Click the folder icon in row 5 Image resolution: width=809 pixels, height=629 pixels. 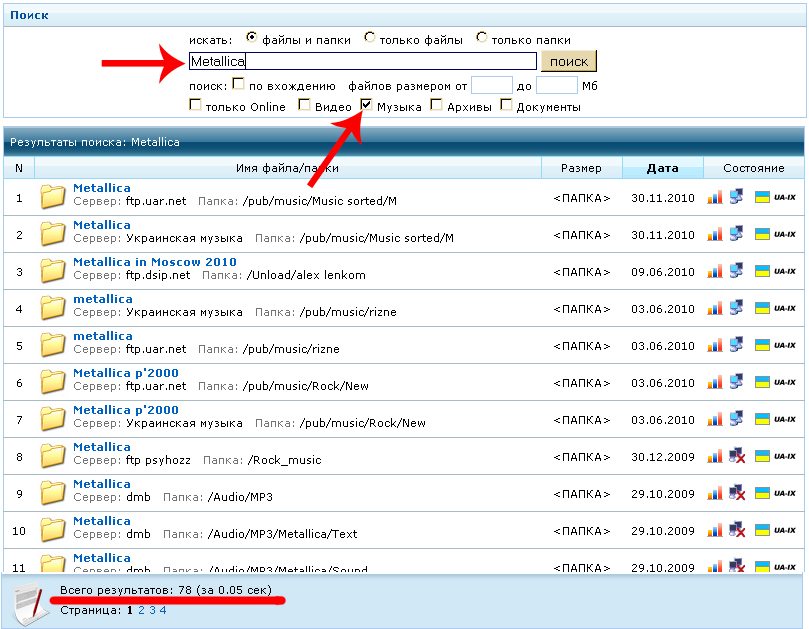pyautogui.click(x=53, y=345)
